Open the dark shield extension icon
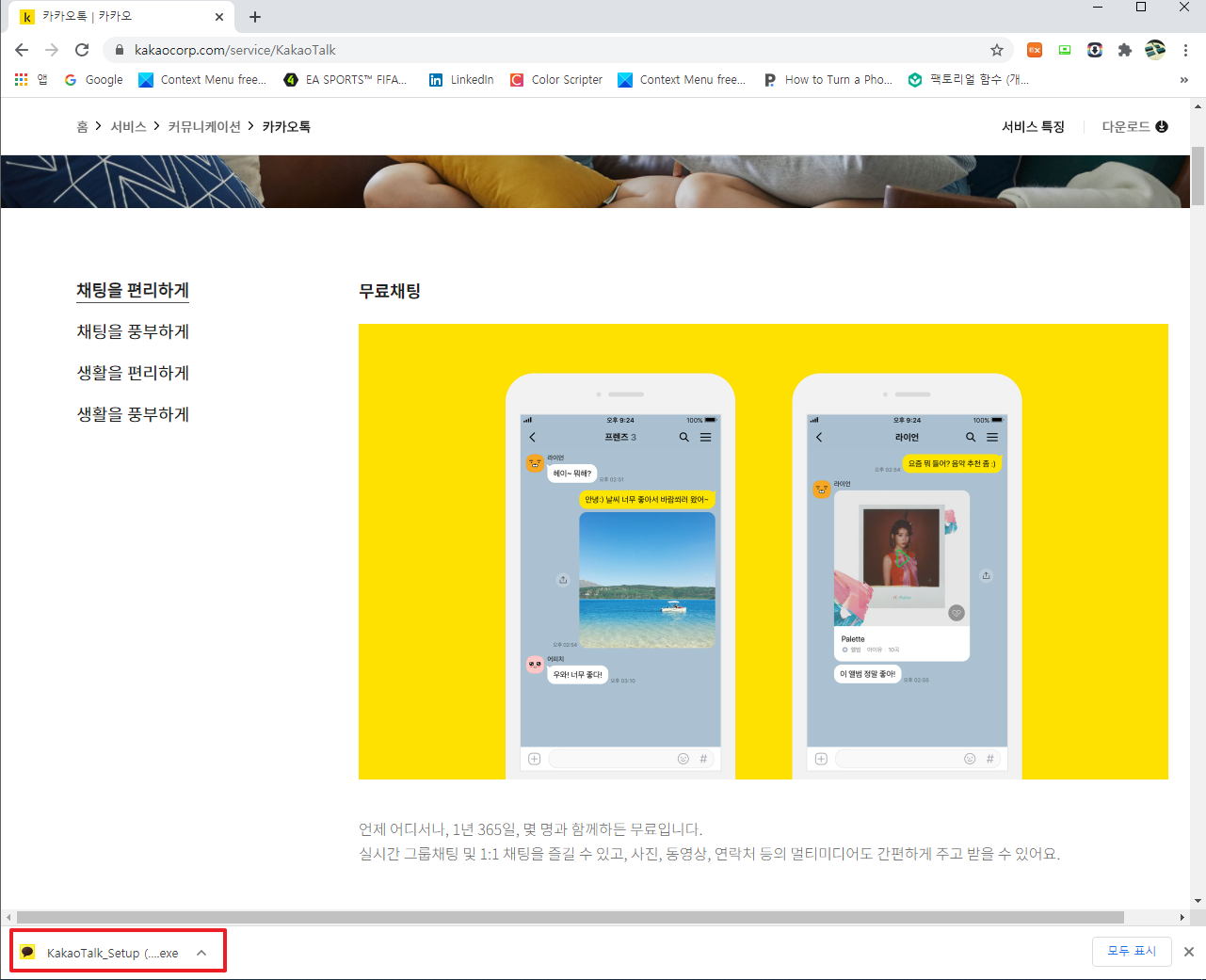The width and height of the screenshot is (1206, 980). click(x=1095, y=50)
